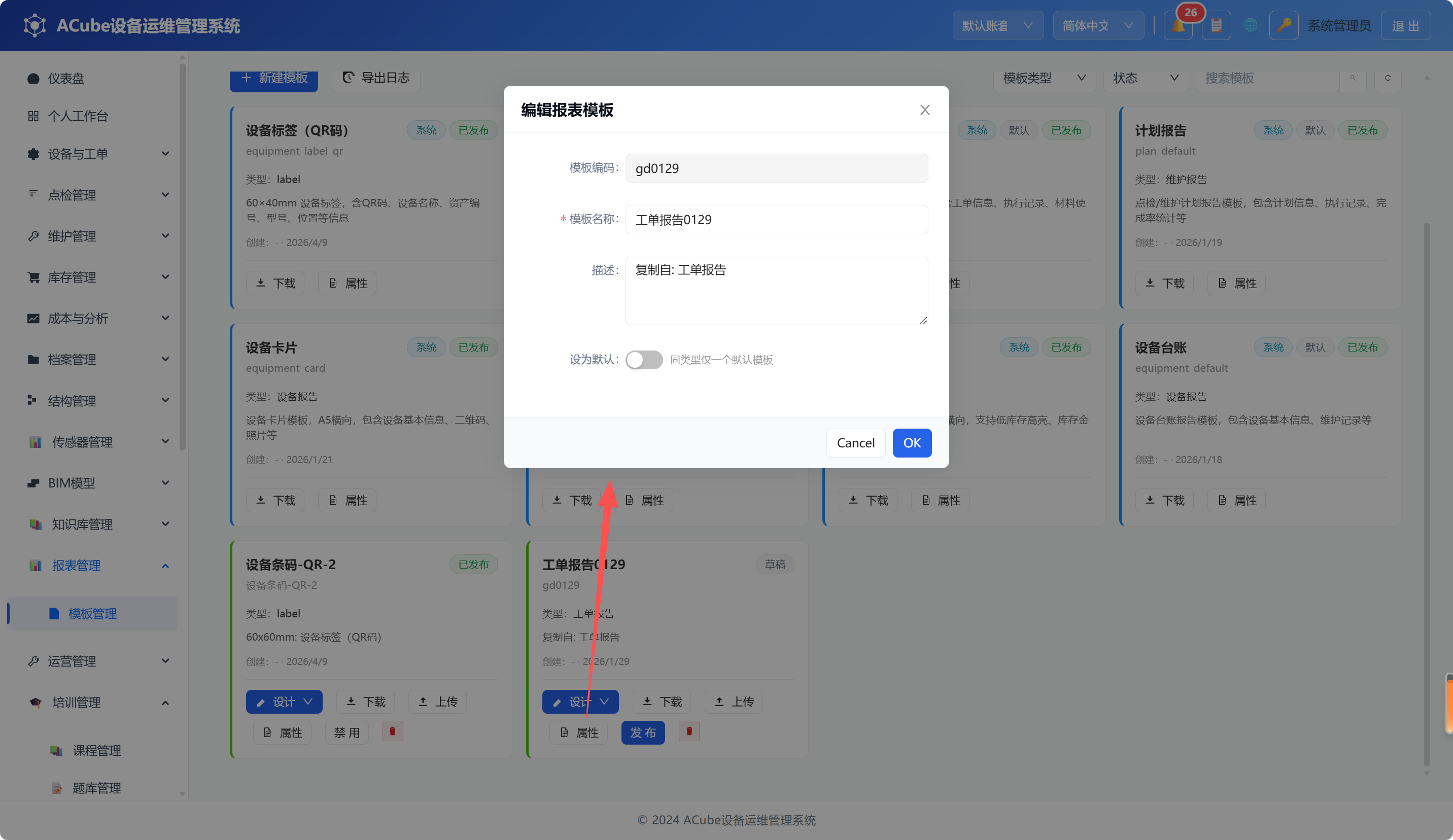Click the 模板名称 input field
Image resolution: width=1453 pixels, height=840 pixels.
777,220
